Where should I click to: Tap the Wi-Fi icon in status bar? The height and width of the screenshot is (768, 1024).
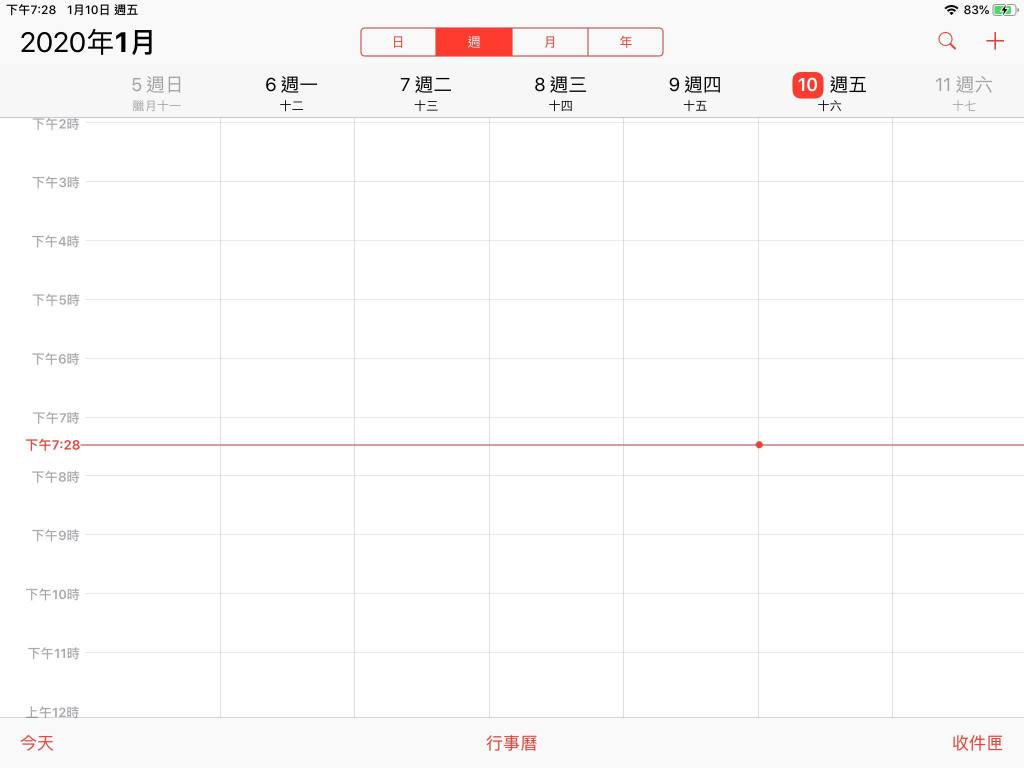(x=950, y=10)
